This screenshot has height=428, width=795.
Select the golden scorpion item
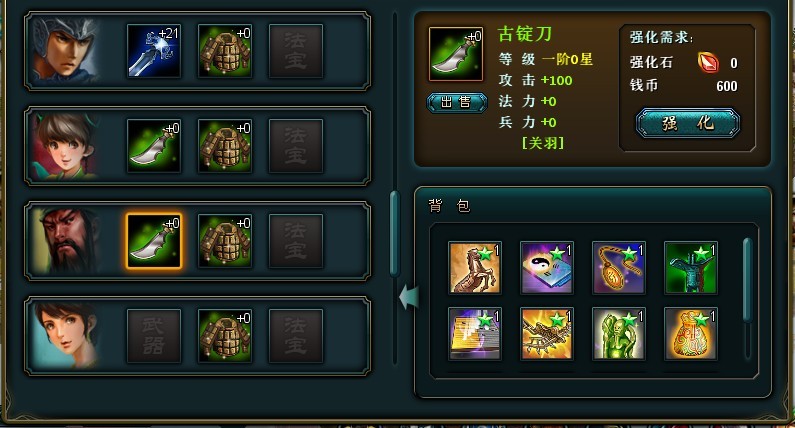coord(547,334)
